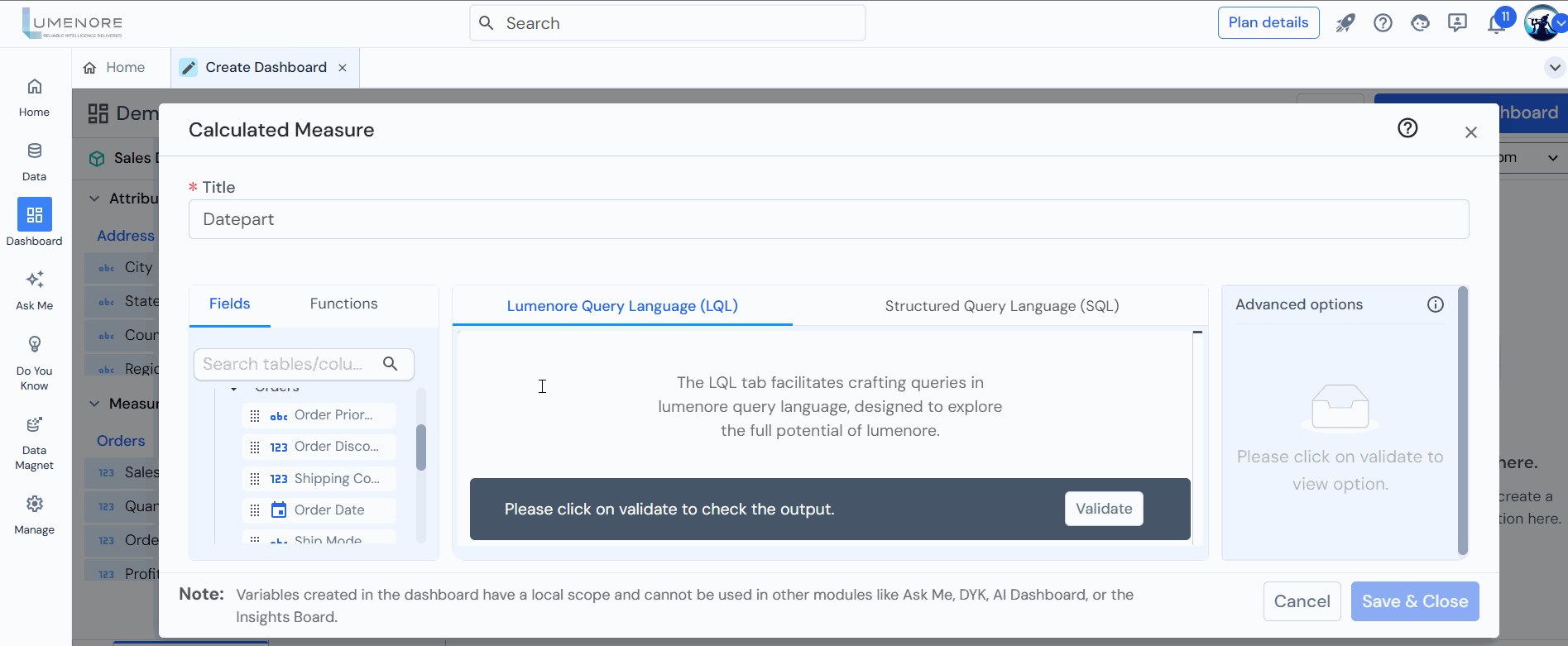The height and width of the screenshot is (646, 1568).
Task: Open Data Magnet in sidebar
Action: tap(35, 442)
